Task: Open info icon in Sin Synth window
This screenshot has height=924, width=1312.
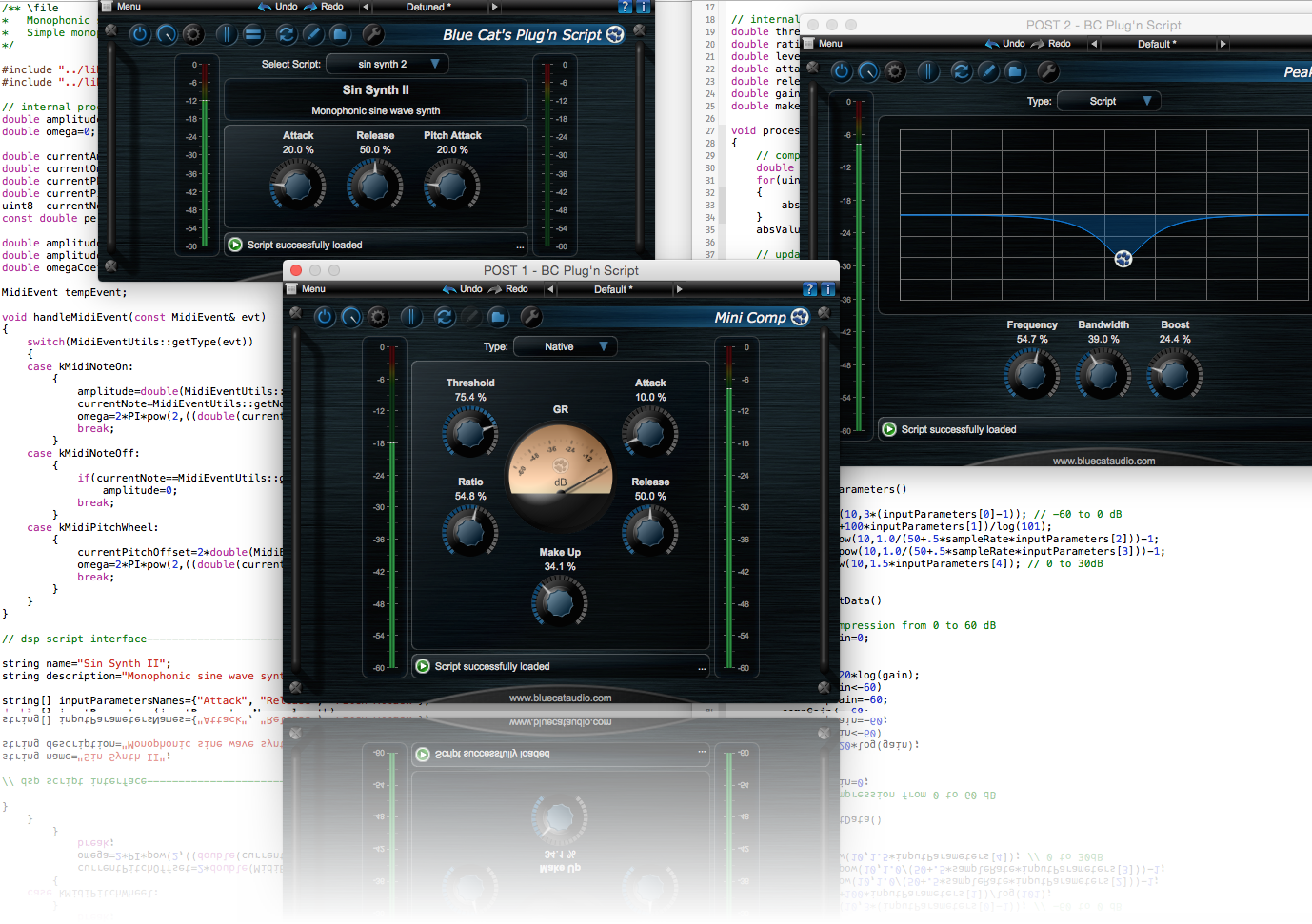Action: pos(643,7)
